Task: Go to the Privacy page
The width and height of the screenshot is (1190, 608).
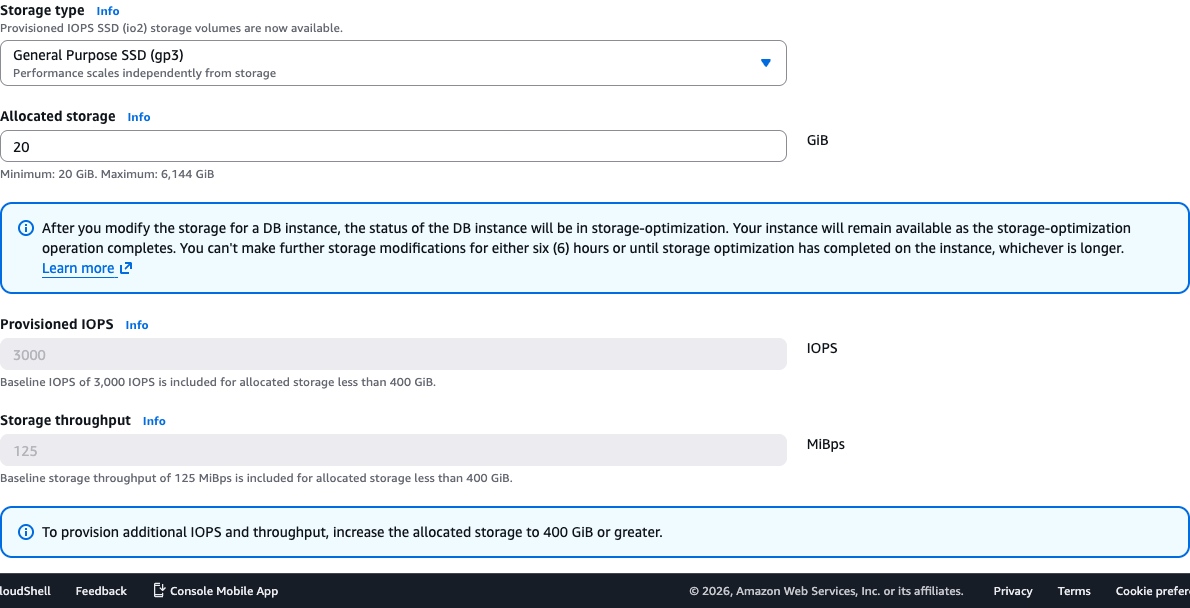Action: point(1013,591)
